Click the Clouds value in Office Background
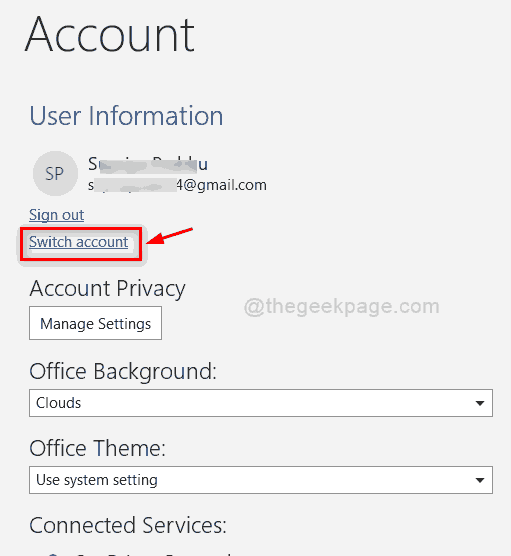This screenshot has width=511, height=556. click(59, 403)
